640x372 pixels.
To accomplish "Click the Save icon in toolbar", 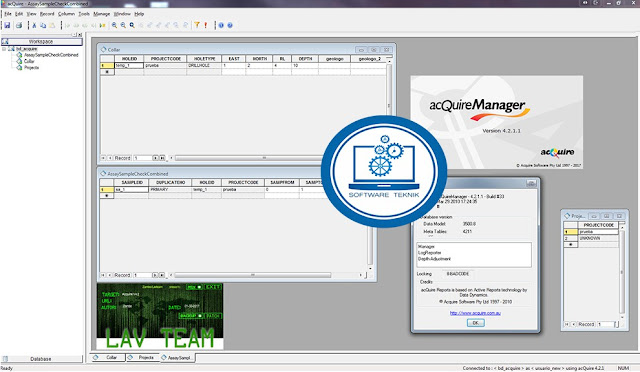I will [7, 25].
